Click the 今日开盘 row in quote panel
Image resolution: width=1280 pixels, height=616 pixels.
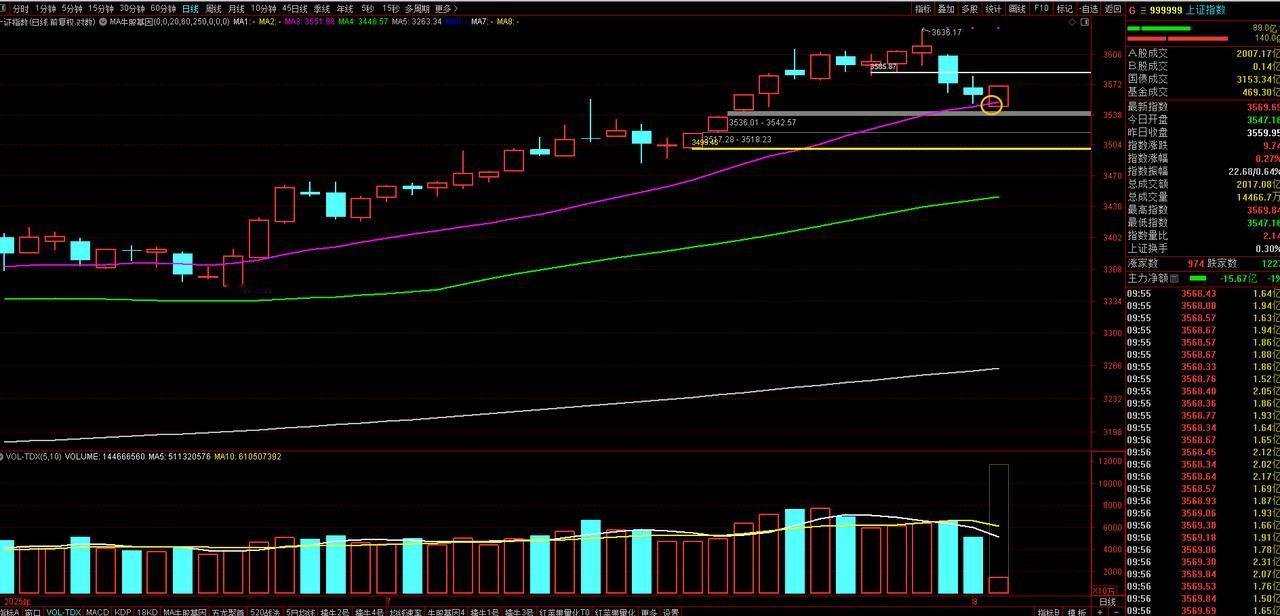click(x=1203, y=119)
